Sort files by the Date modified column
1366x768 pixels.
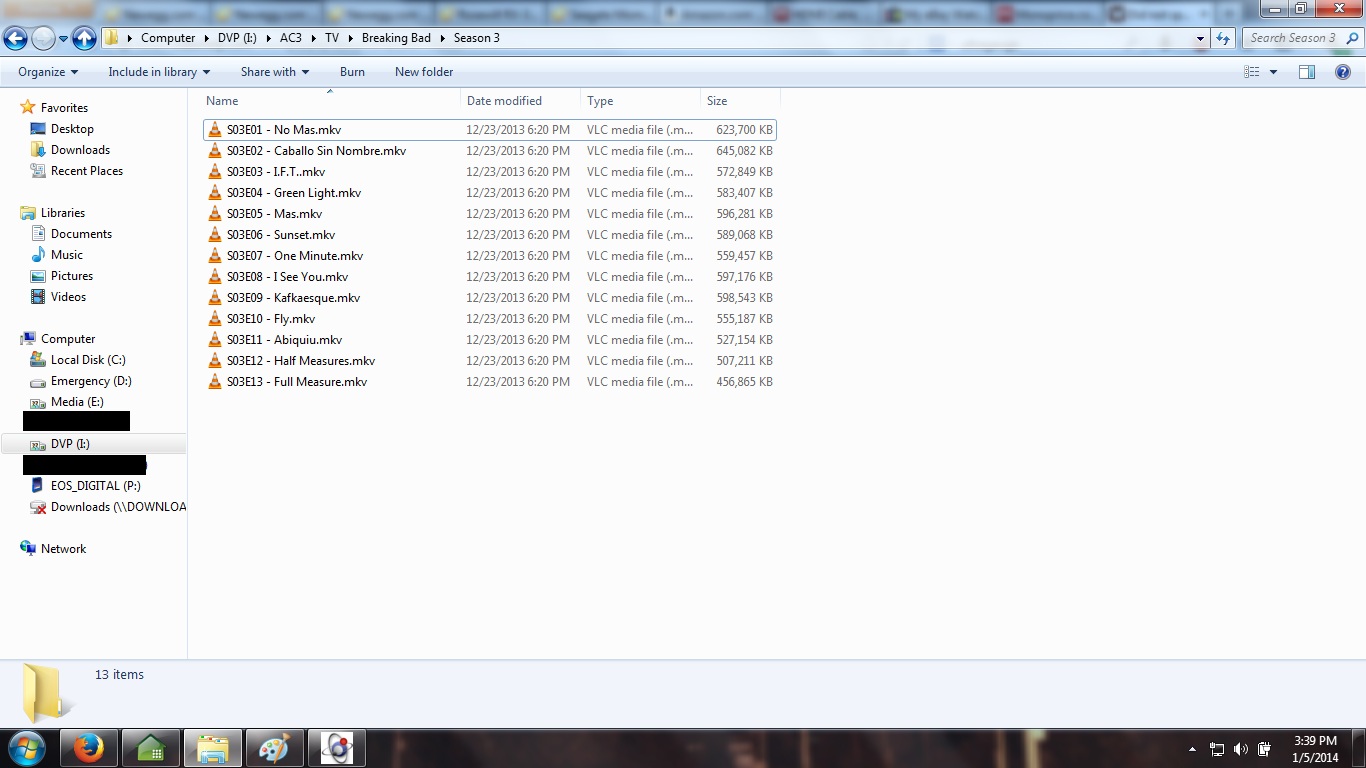[521, 101]
